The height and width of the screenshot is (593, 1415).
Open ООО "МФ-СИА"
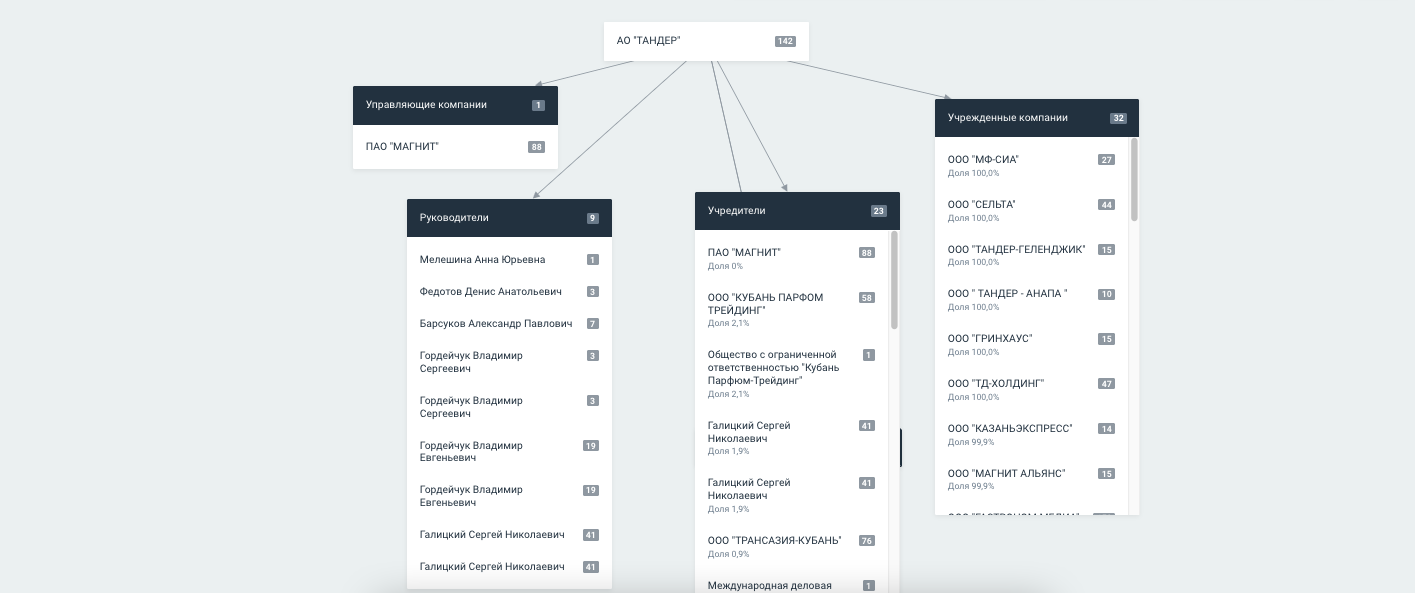pos(984,160)
